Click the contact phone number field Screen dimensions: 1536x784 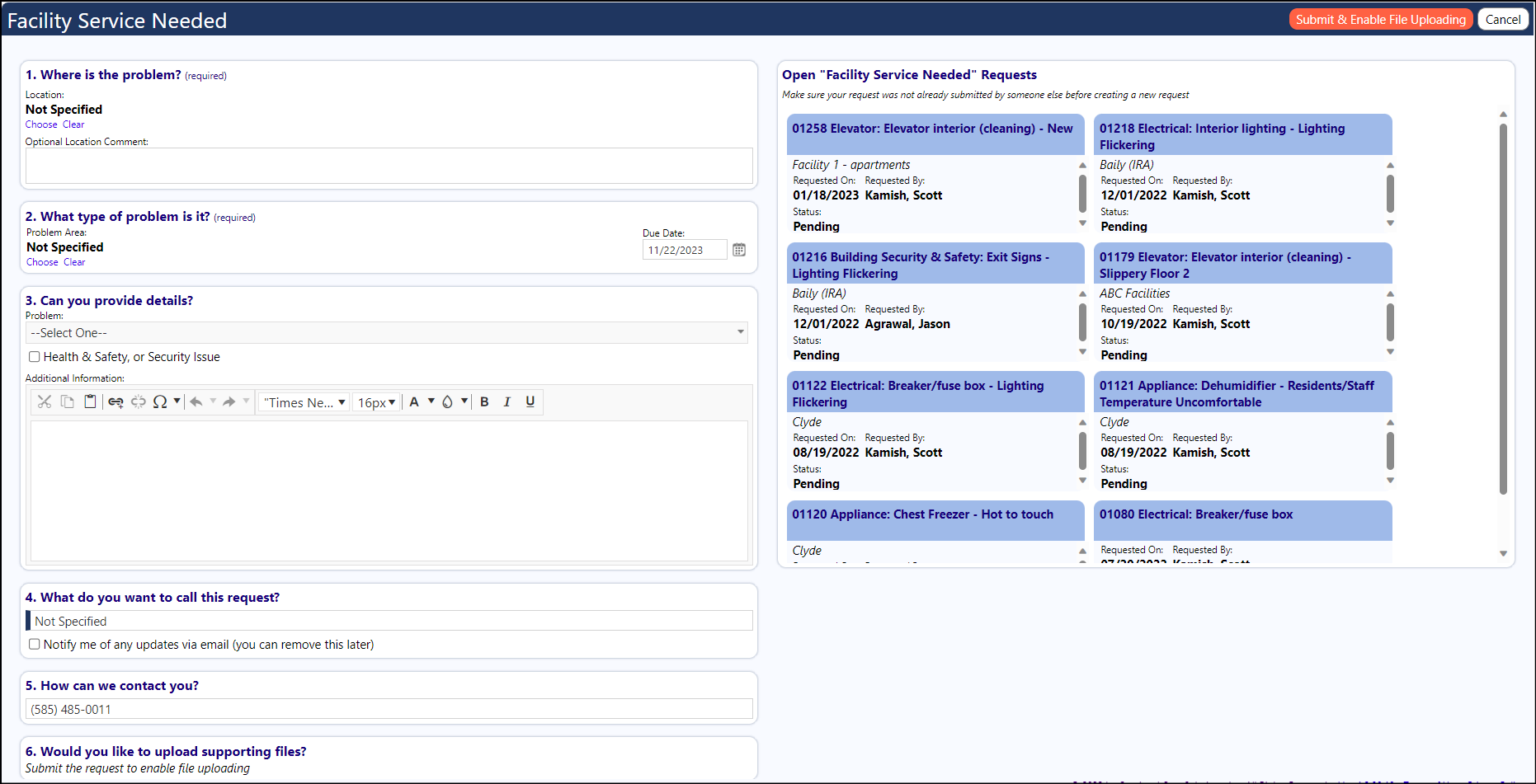[389, 709]
